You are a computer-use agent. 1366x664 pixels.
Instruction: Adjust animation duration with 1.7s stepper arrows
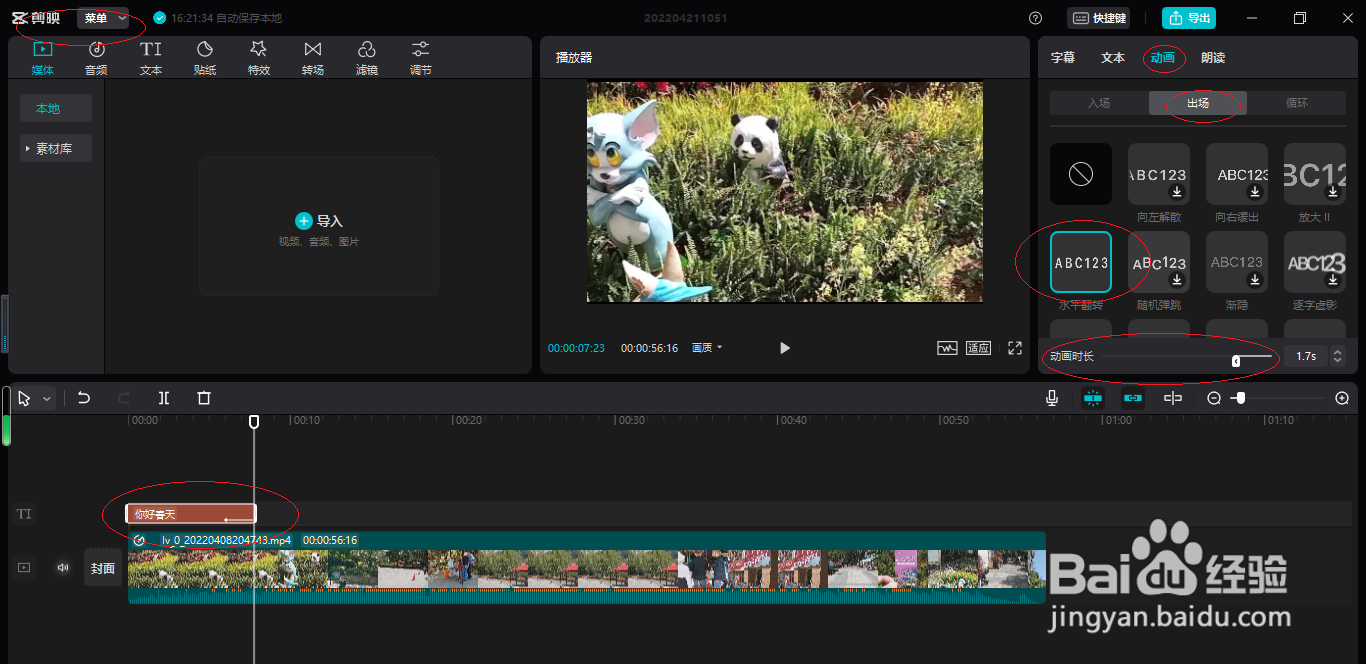coord(1338,356)
